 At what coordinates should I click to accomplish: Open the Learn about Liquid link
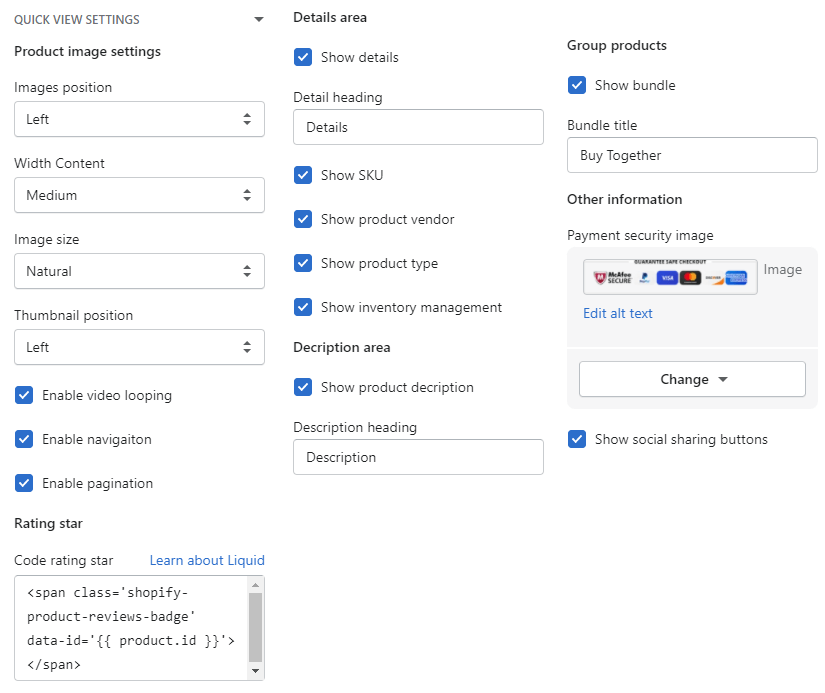pos(207,560)
